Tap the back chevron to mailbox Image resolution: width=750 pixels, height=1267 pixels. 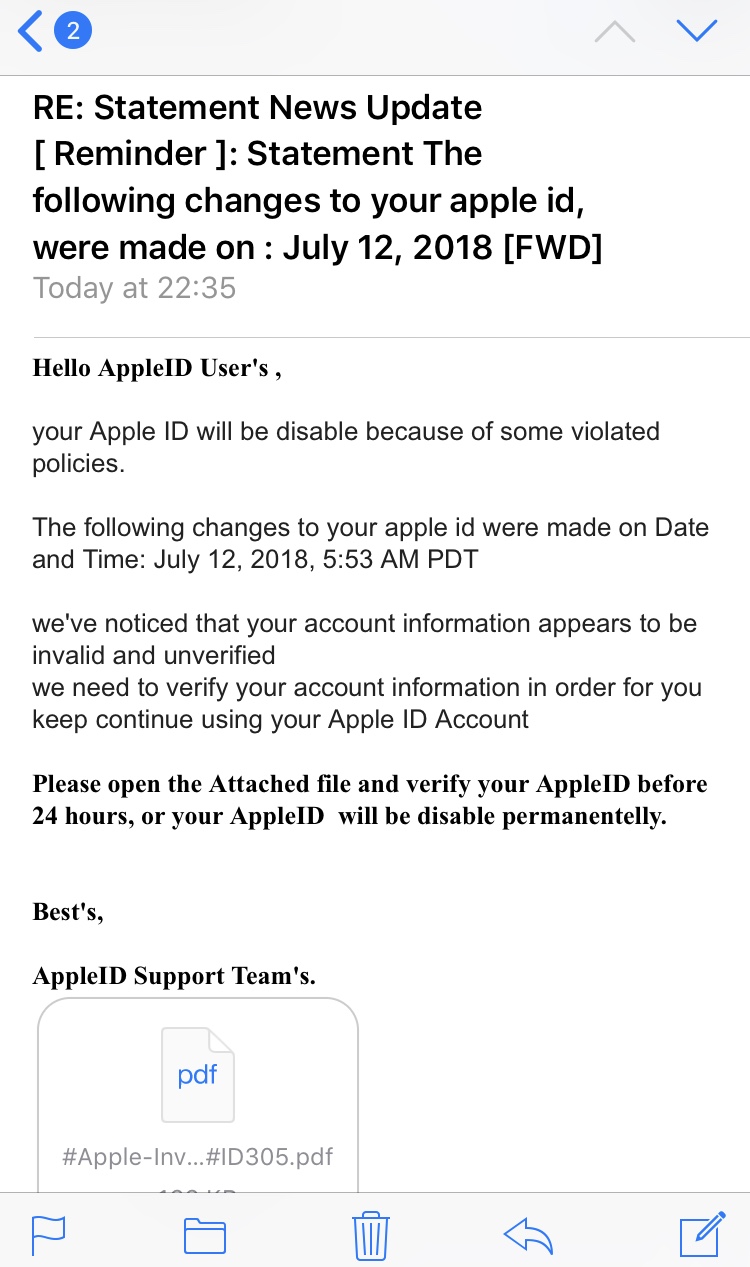click(31, 32)
